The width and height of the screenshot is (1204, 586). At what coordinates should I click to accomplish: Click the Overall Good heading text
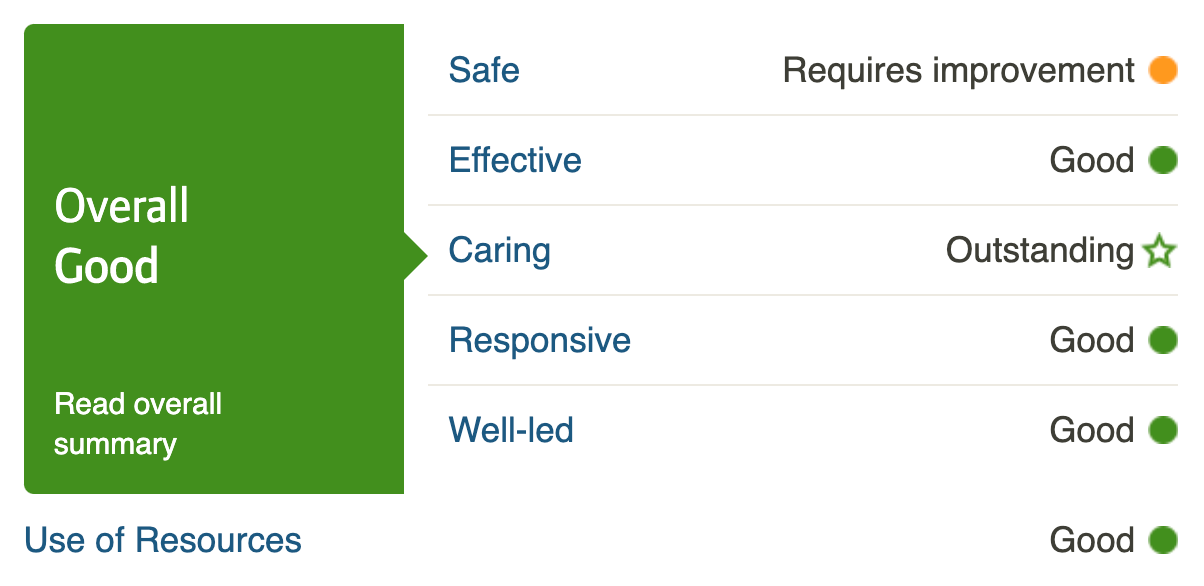pyautogui.click(x=121, y=236)
